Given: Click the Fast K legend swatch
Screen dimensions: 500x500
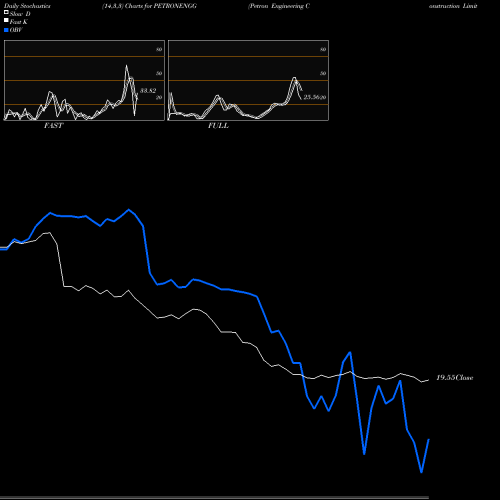Looking at the screenshot, I should click(x=6, y=20).
